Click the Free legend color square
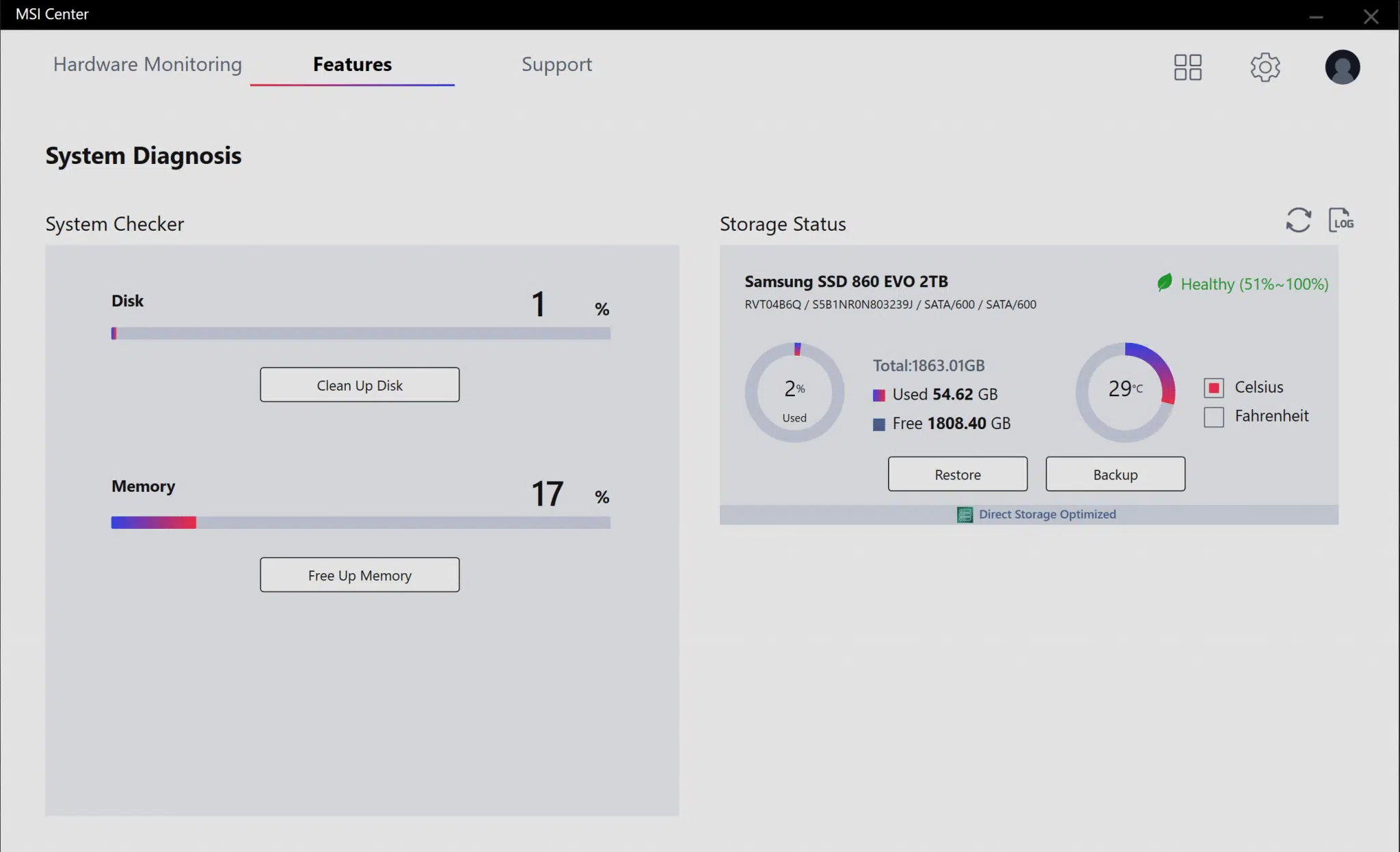The height and width of the screenshot is (852, 1400). coord(879,424)
